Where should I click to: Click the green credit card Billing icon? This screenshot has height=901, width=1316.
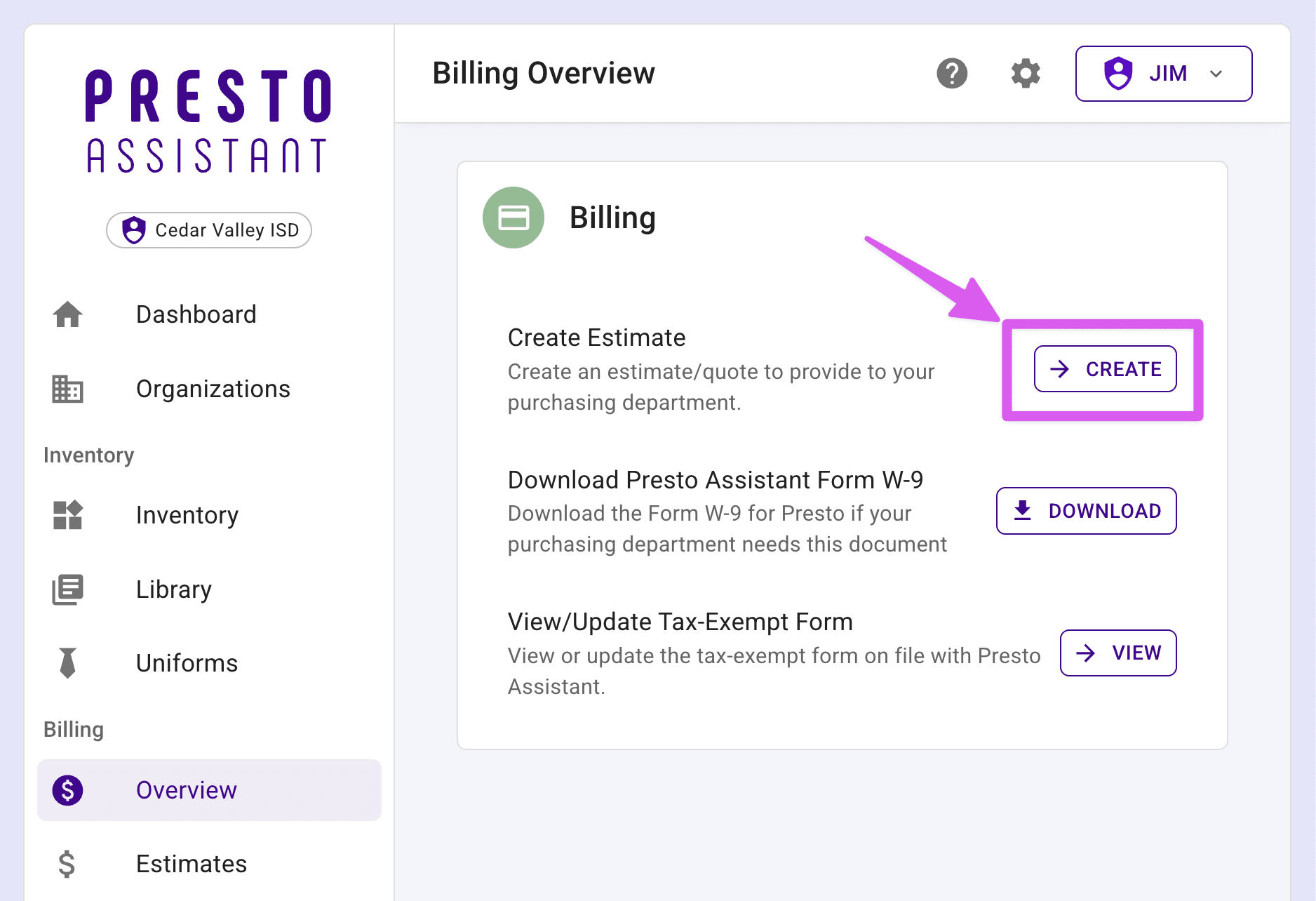(x=513, y=218)
